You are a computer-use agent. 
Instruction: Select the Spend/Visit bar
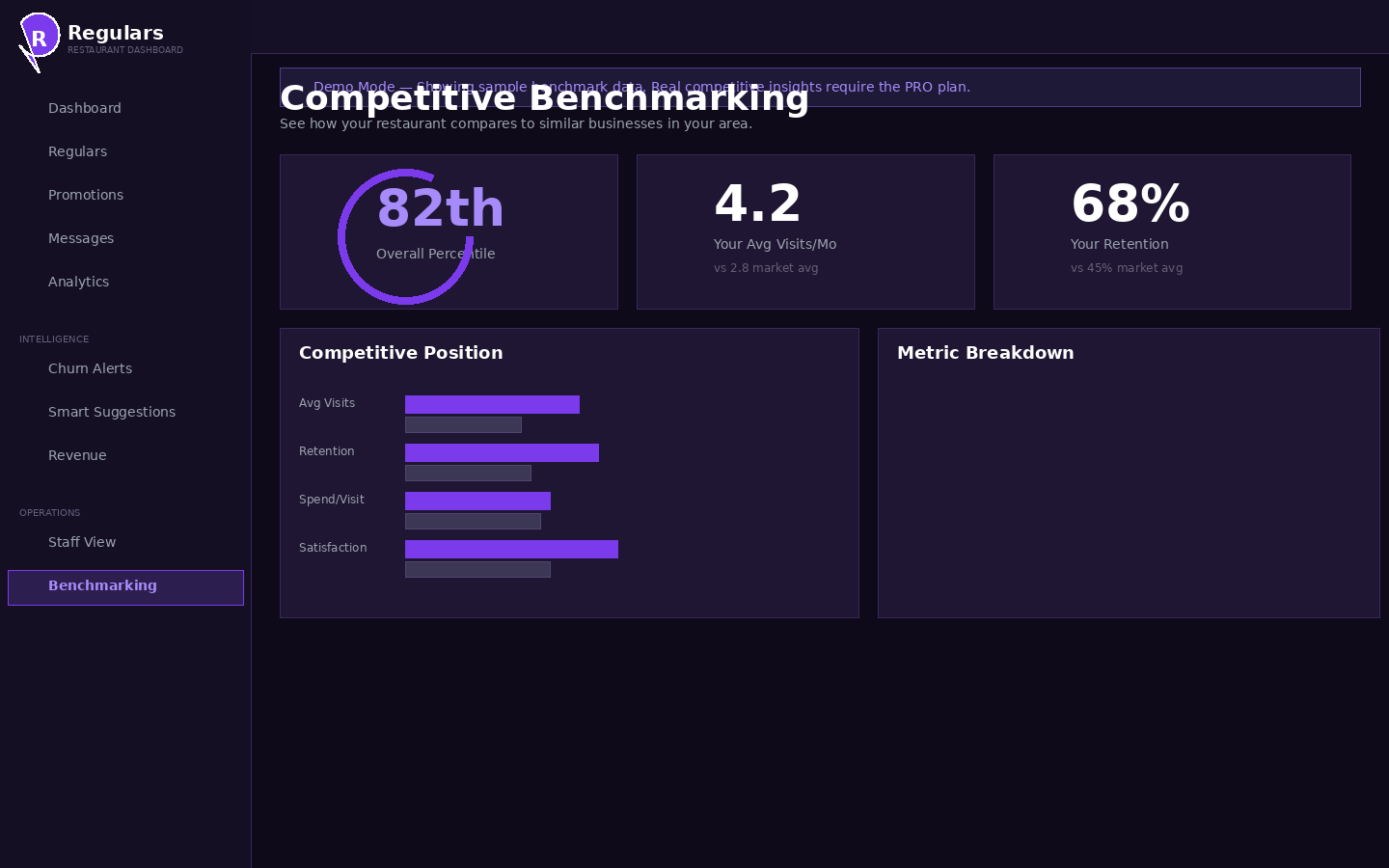click(x=477, y=501)
